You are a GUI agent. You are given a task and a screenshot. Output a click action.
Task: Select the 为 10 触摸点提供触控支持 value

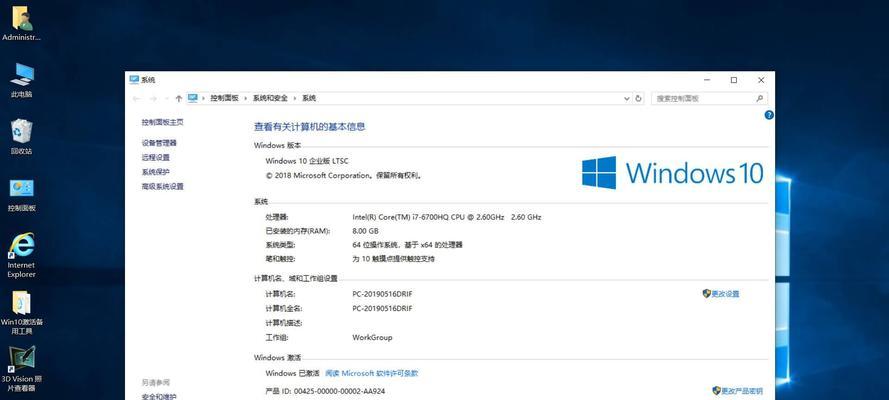(x=393, y=259)
